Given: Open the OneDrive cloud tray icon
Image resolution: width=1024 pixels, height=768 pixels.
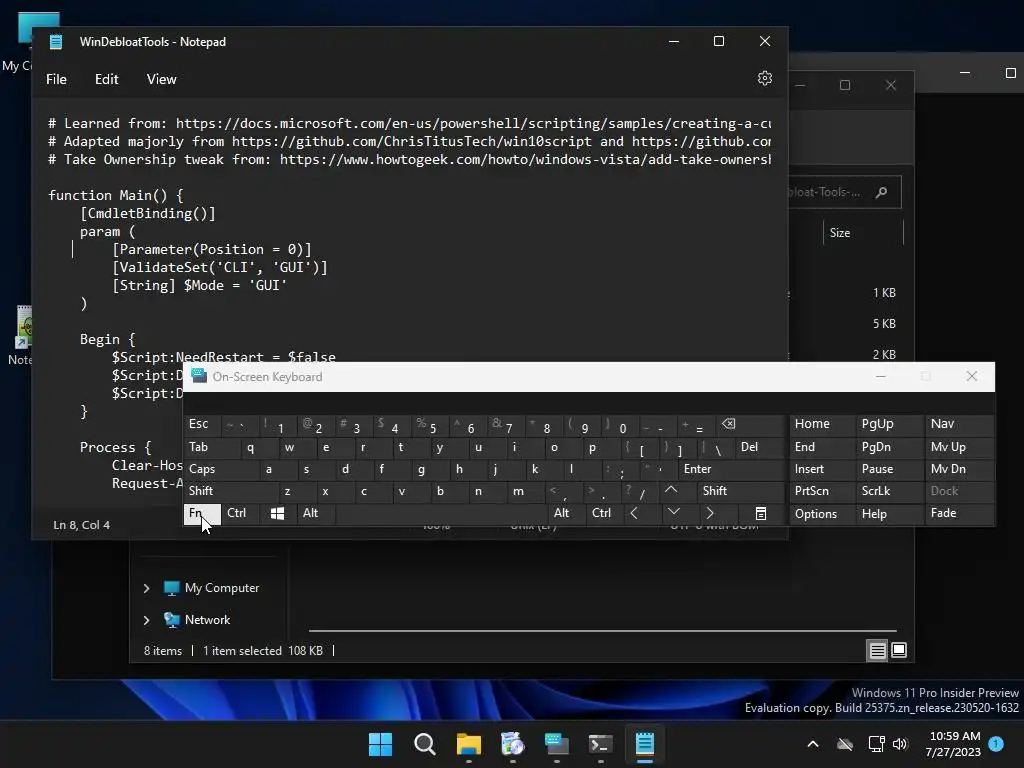Looking at the screenshot, I should pyautogui.click(x=845, y=744).
